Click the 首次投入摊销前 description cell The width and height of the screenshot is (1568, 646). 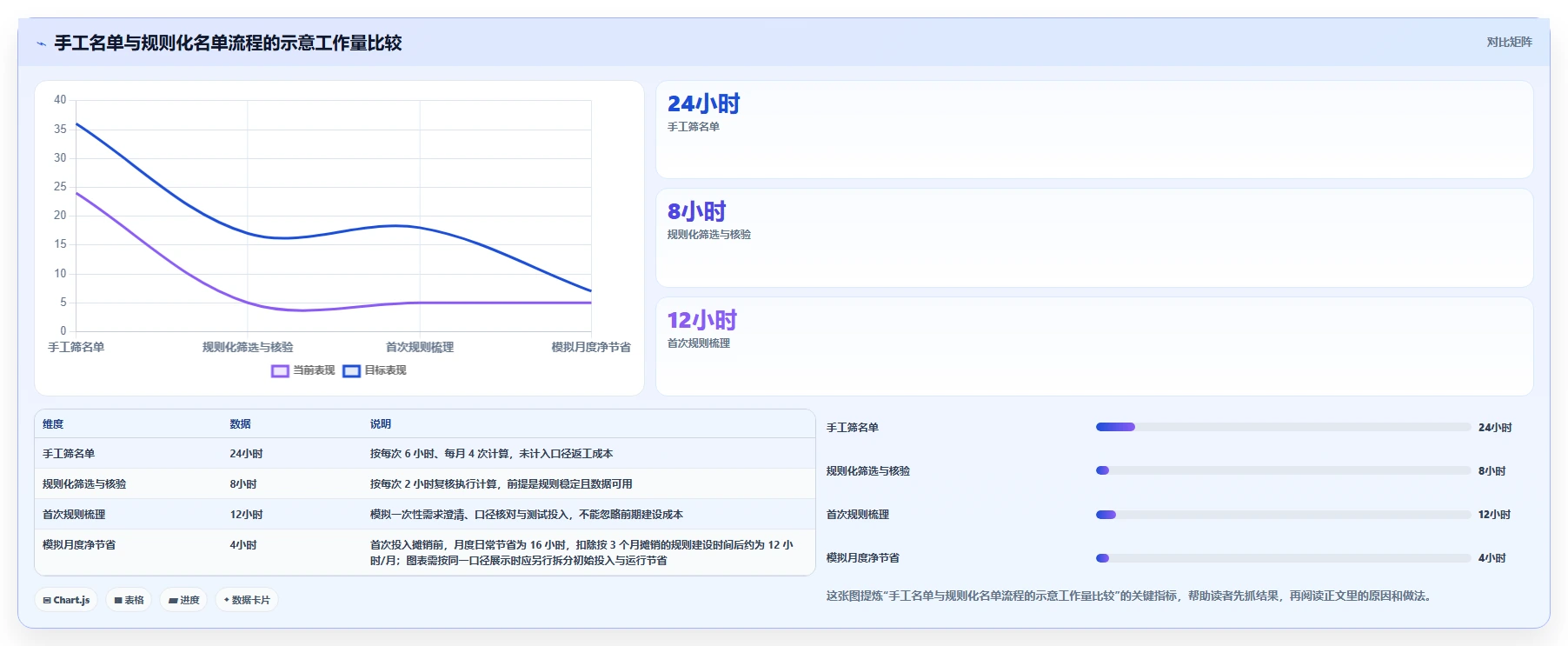pyautogui.click(x=581, y=553)
